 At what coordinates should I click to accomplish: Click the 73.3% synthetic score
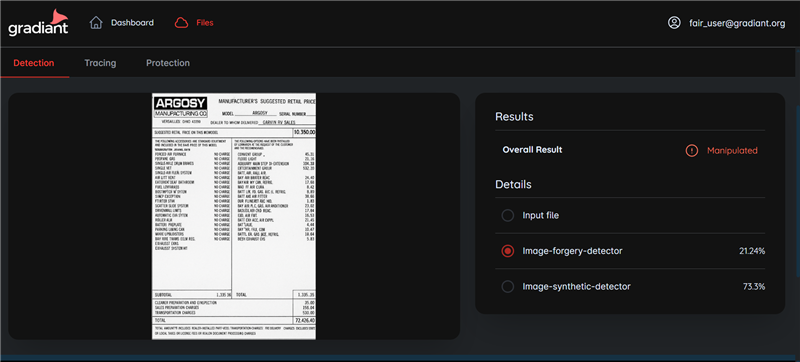coord(754,287)
